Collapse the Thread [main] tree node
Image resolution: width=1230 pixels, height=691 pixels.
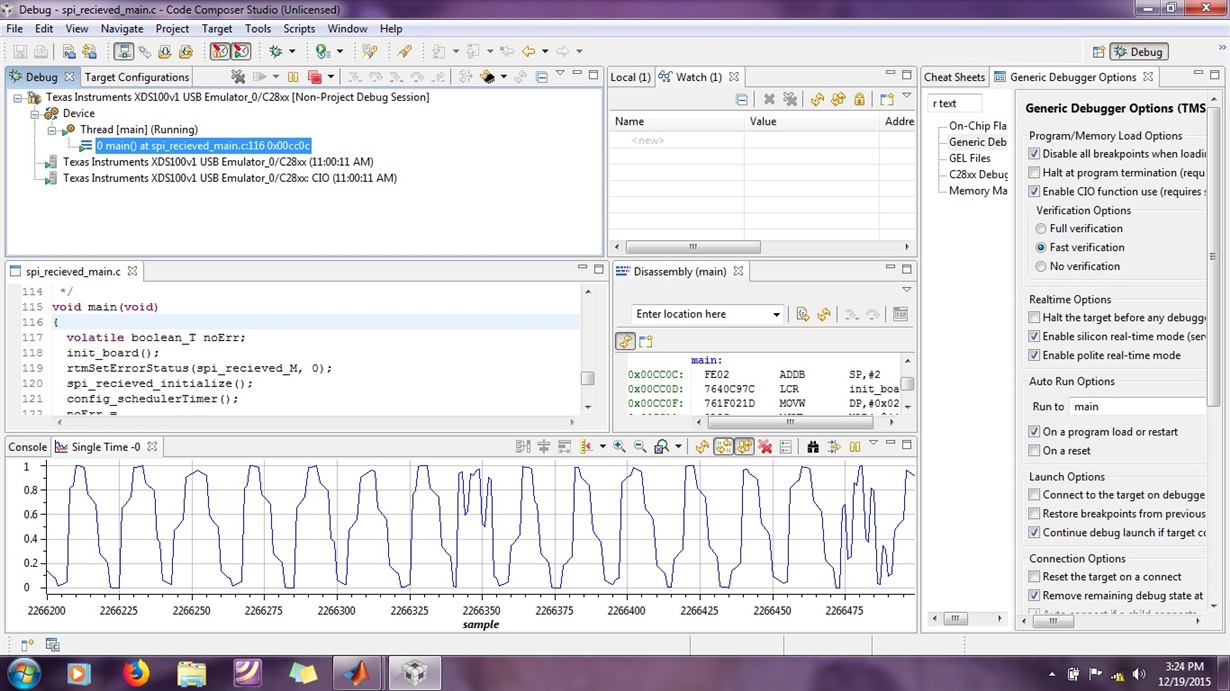53,130
